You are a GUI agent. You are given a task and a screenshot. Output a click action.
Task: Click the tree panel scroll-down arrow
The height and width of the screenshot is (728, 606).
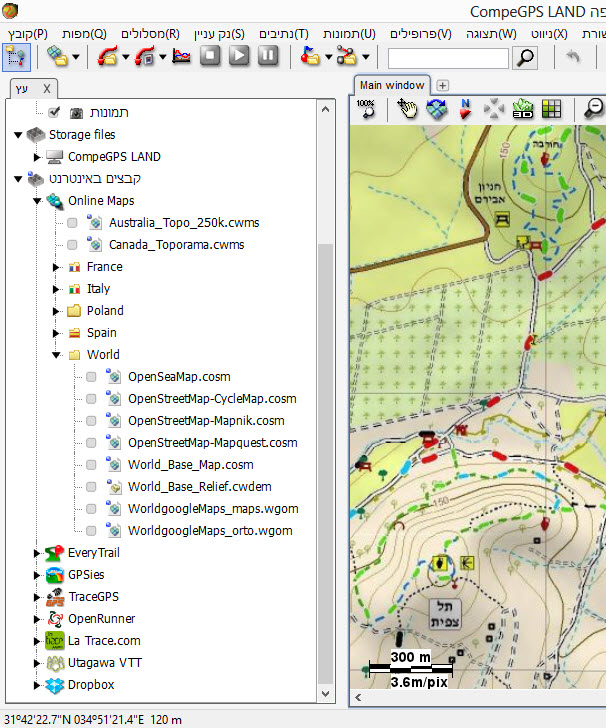(326, 694)
